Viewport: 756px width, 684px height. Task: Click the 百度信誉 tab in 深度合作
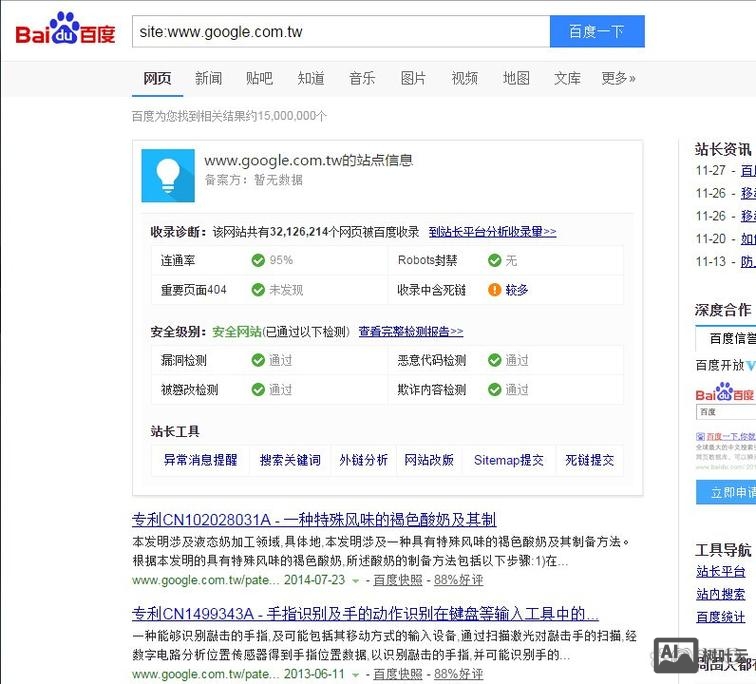[x=726, y=338]
